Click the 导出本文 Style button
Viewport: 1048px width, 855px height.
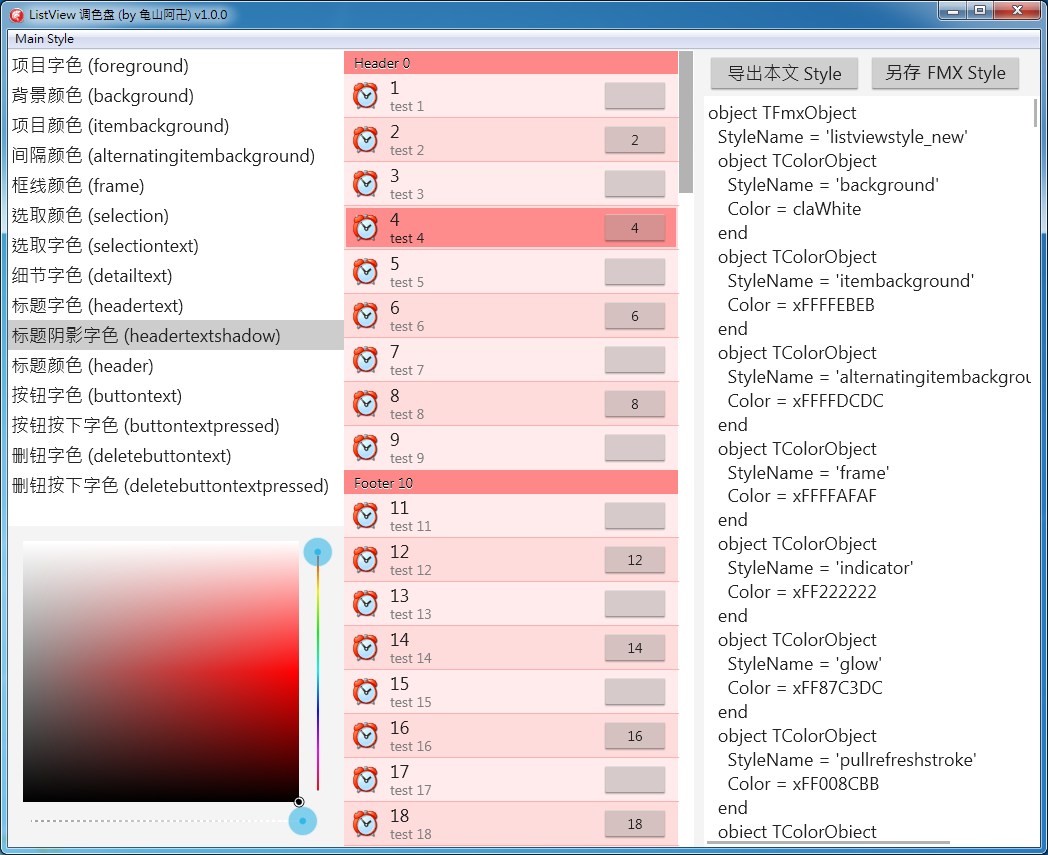click(x=784, y=73)
